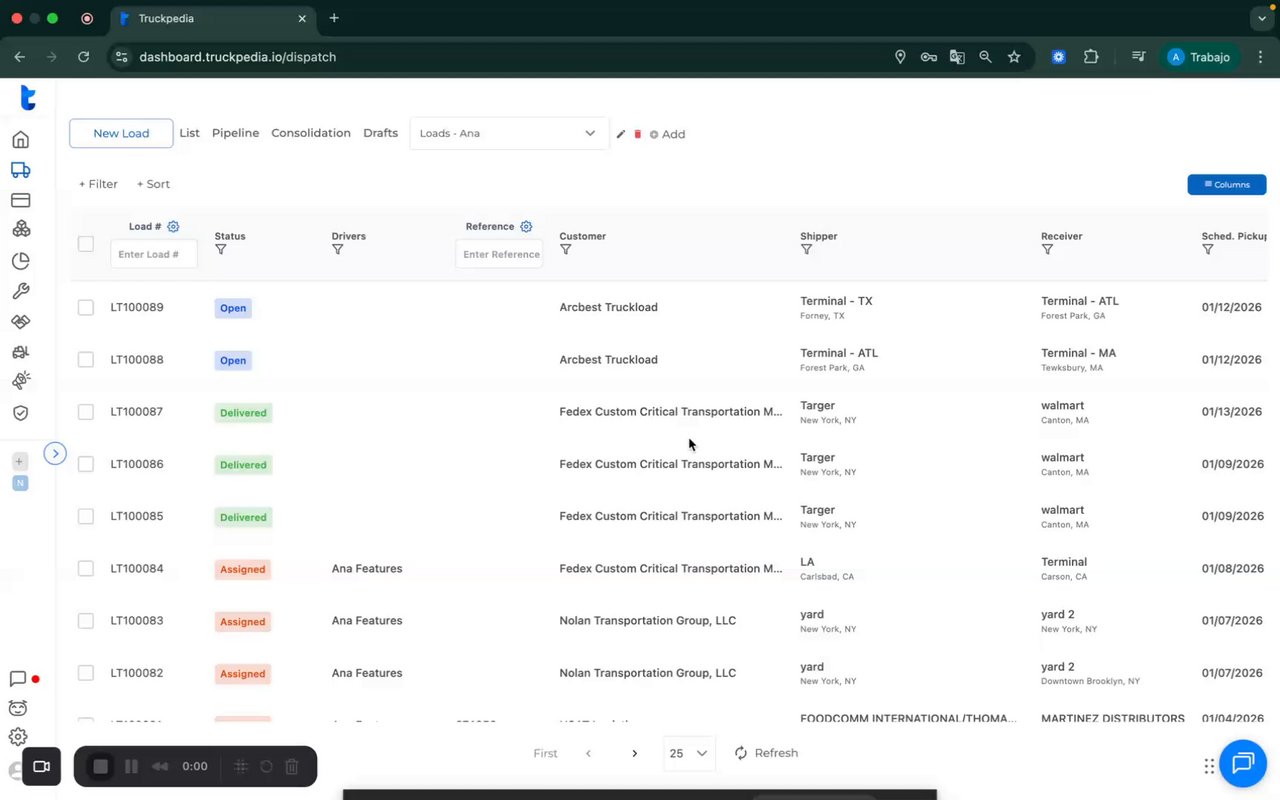Screen dimensions: 1280x800
Task: Open Load # column settings gear
Action: tap(173, 227)
